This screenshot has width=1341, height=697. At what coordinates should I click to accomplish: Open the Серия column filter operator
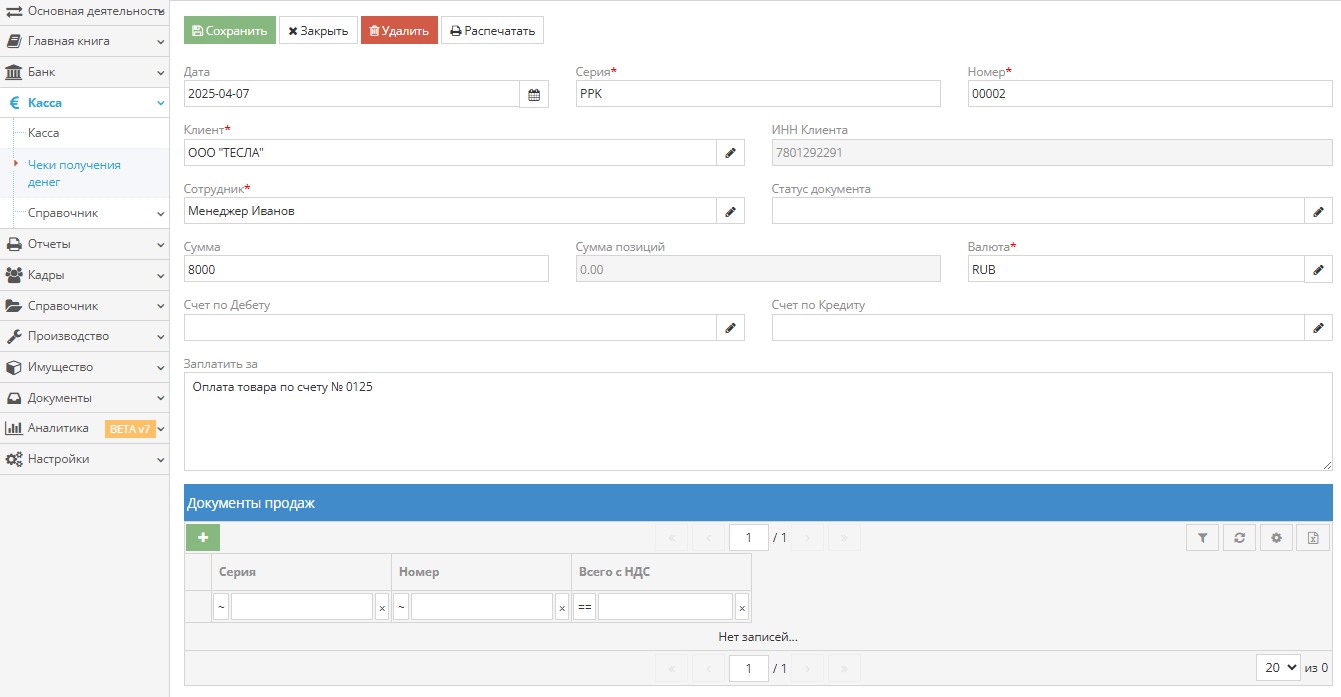click(x=221, y=607)
